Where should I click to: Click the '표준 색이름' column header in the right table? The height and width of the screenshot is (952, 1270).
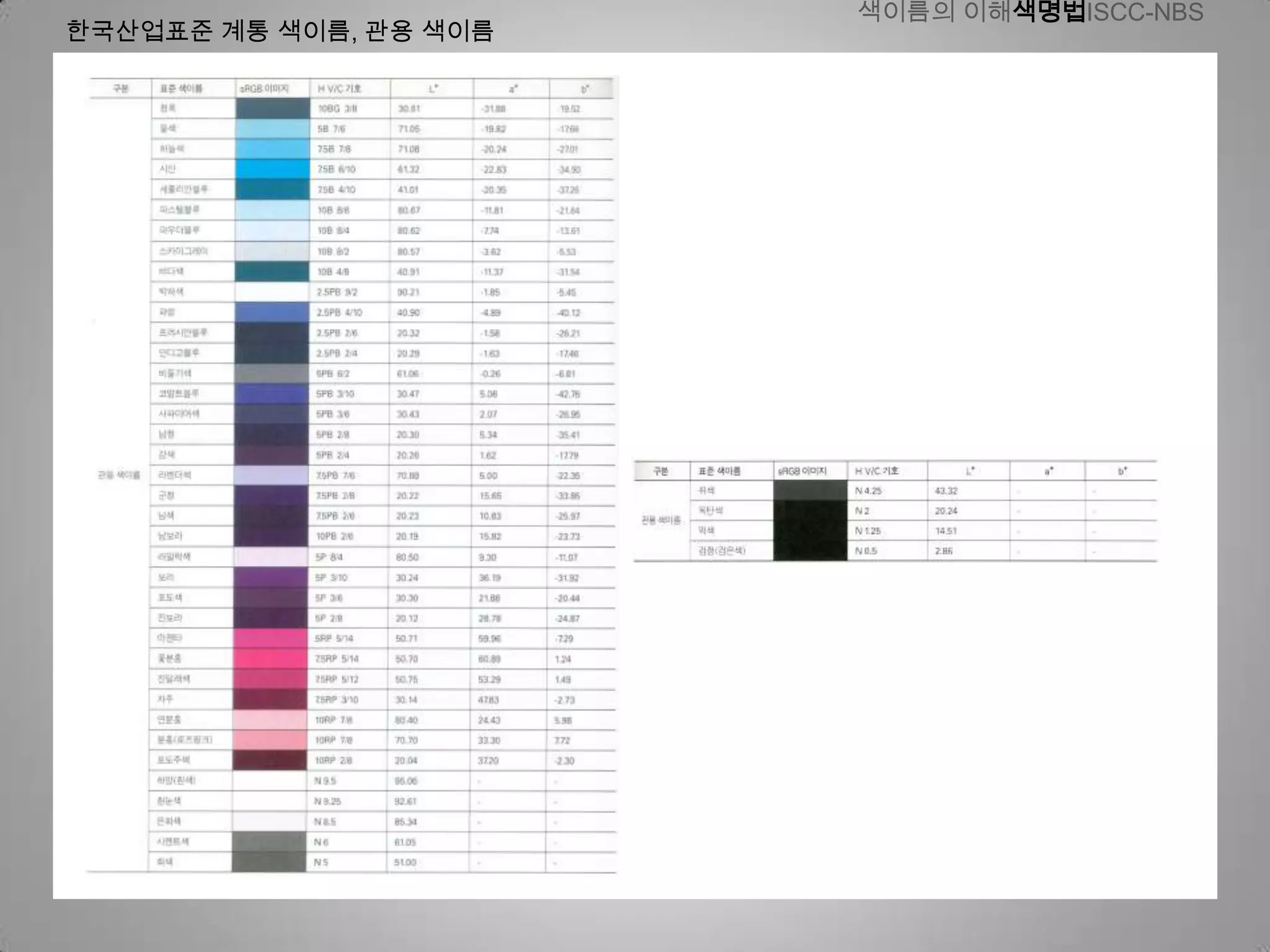click(719, 471)
